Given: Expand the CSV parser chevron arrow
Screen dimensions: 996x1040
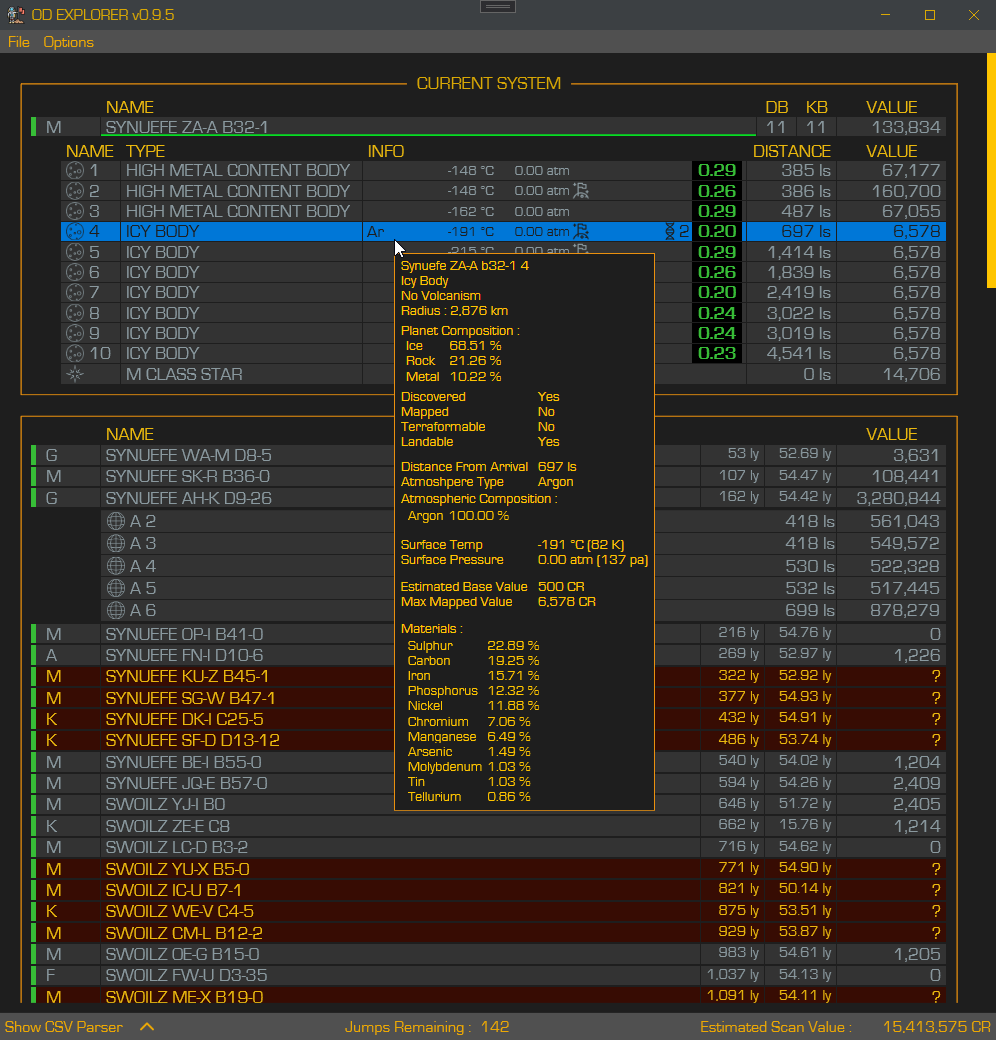Looking at the screenshot, I should point(147,1027).
